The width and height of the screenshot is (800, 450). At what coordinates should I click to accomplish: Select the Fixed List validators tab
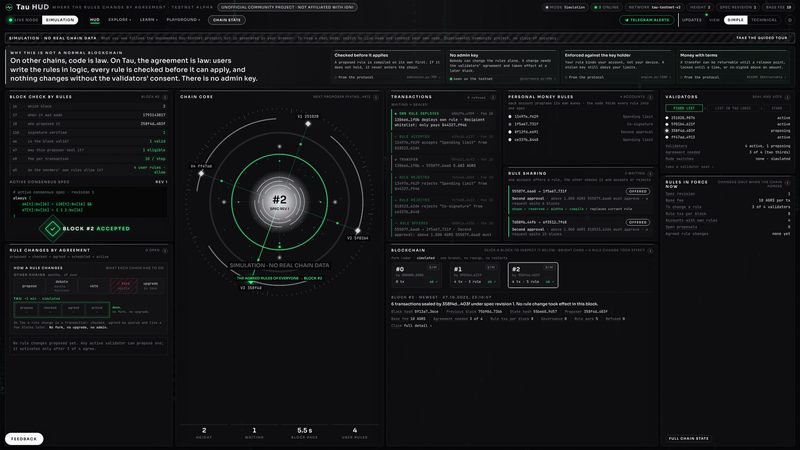(684, 108)
